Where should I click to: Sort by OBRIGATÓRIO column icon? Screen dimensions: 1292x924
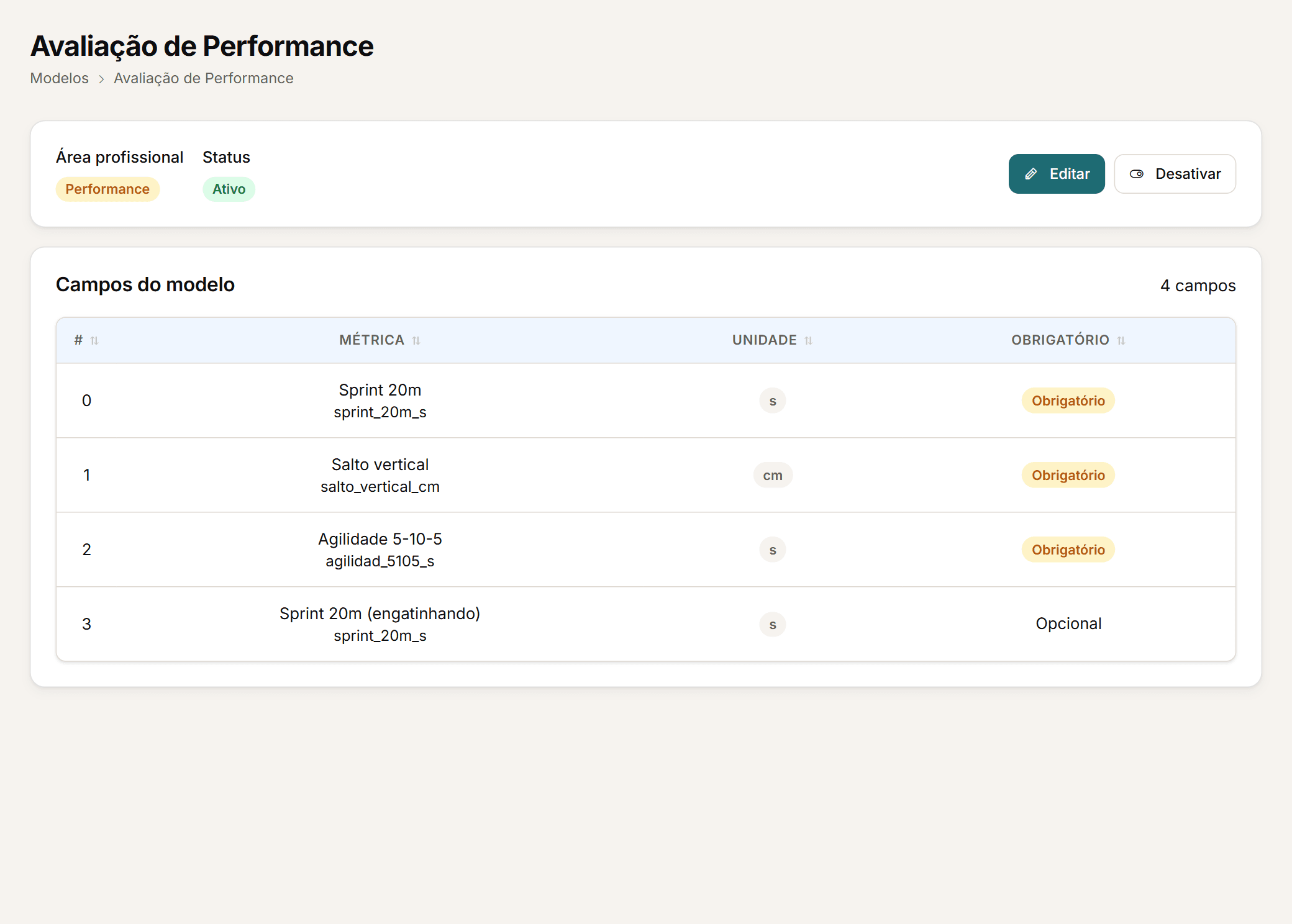[x=1121, y=340]
